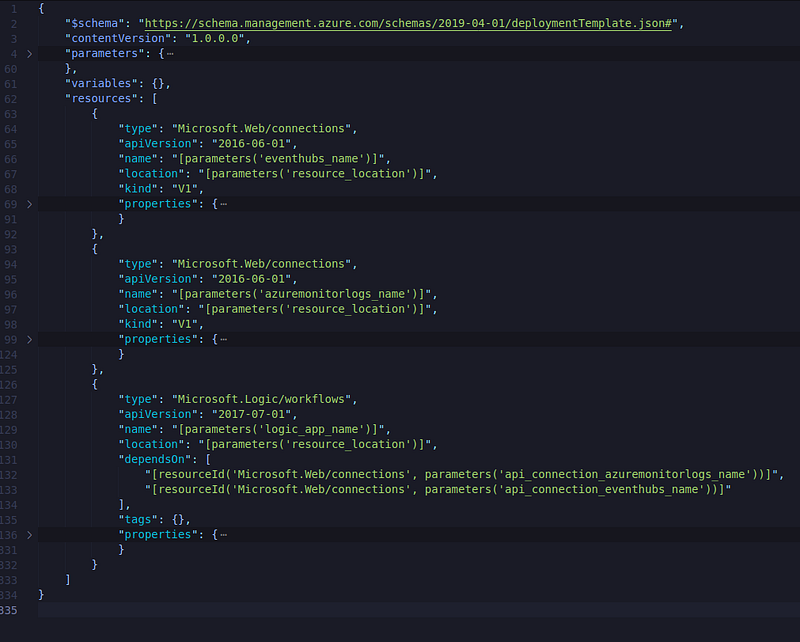Click 'resource_location' on line 67
Viewport: 800px width, 642px height.
point(348,174)
